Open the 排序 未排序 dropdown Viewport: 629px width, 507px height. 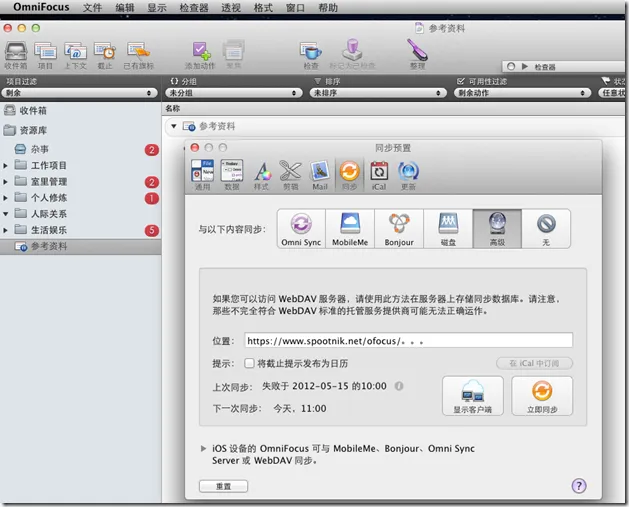click(378, 93)
